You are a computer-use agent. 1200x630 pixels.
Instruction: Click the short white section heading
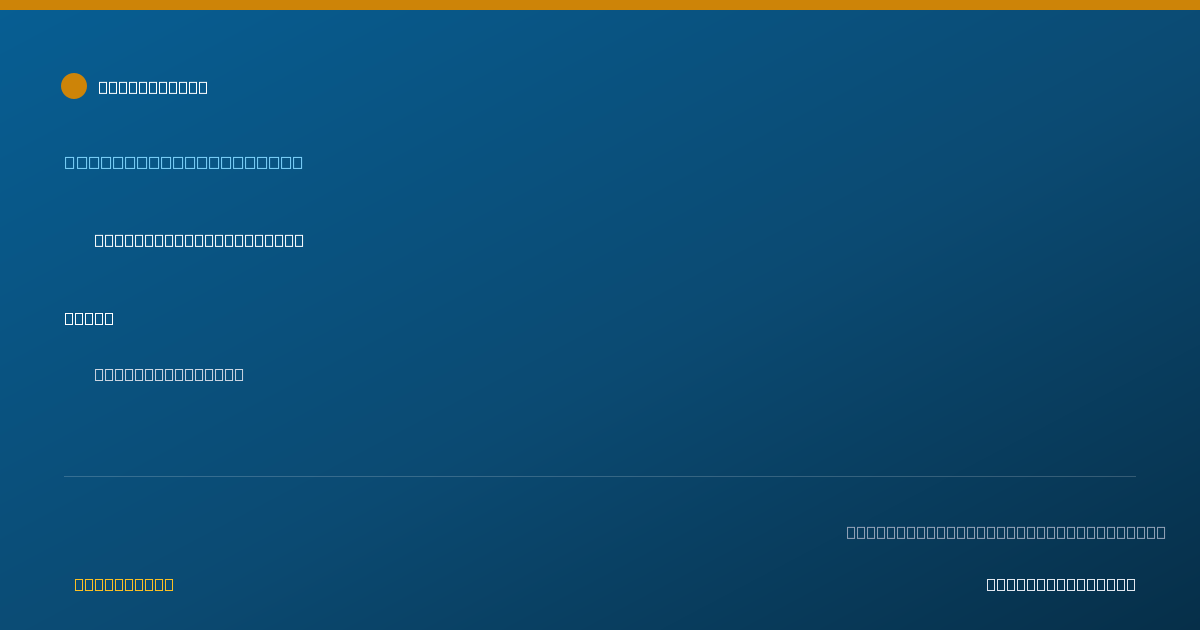coord(89,318)
